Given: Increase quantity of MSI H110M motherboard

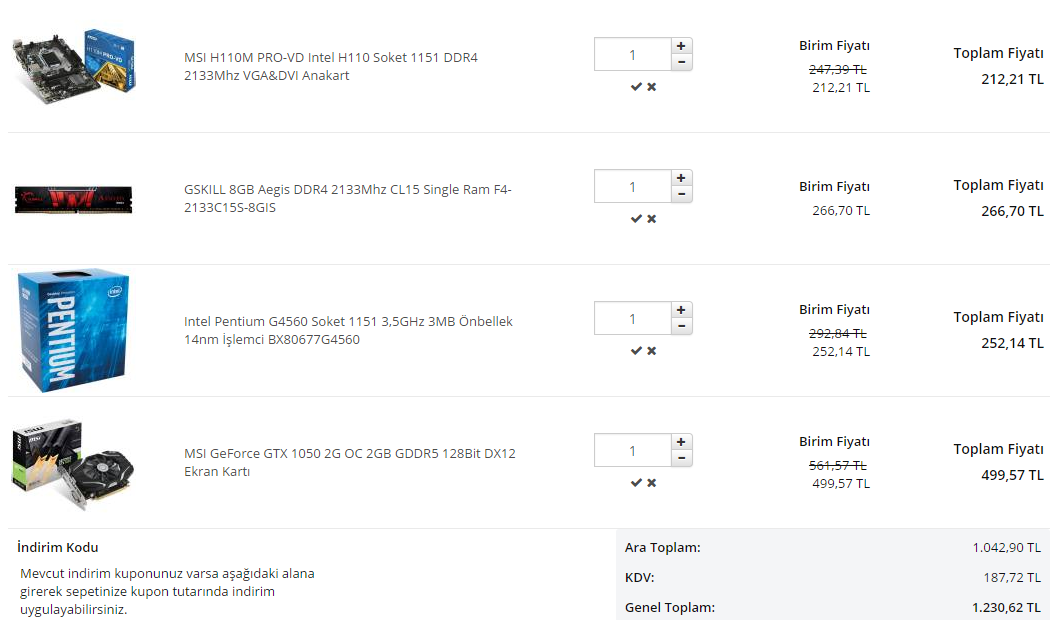Looking at the screenshot, I should click(x=681, y=46).
